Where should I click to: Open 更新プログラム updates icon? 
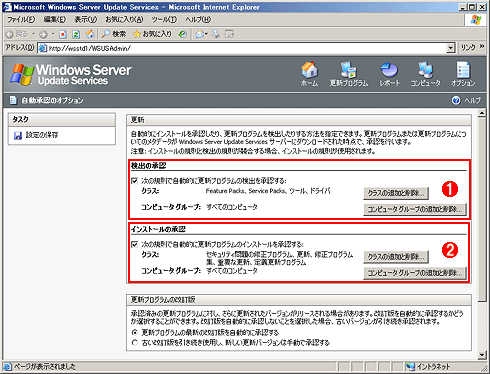click(348, 70)
